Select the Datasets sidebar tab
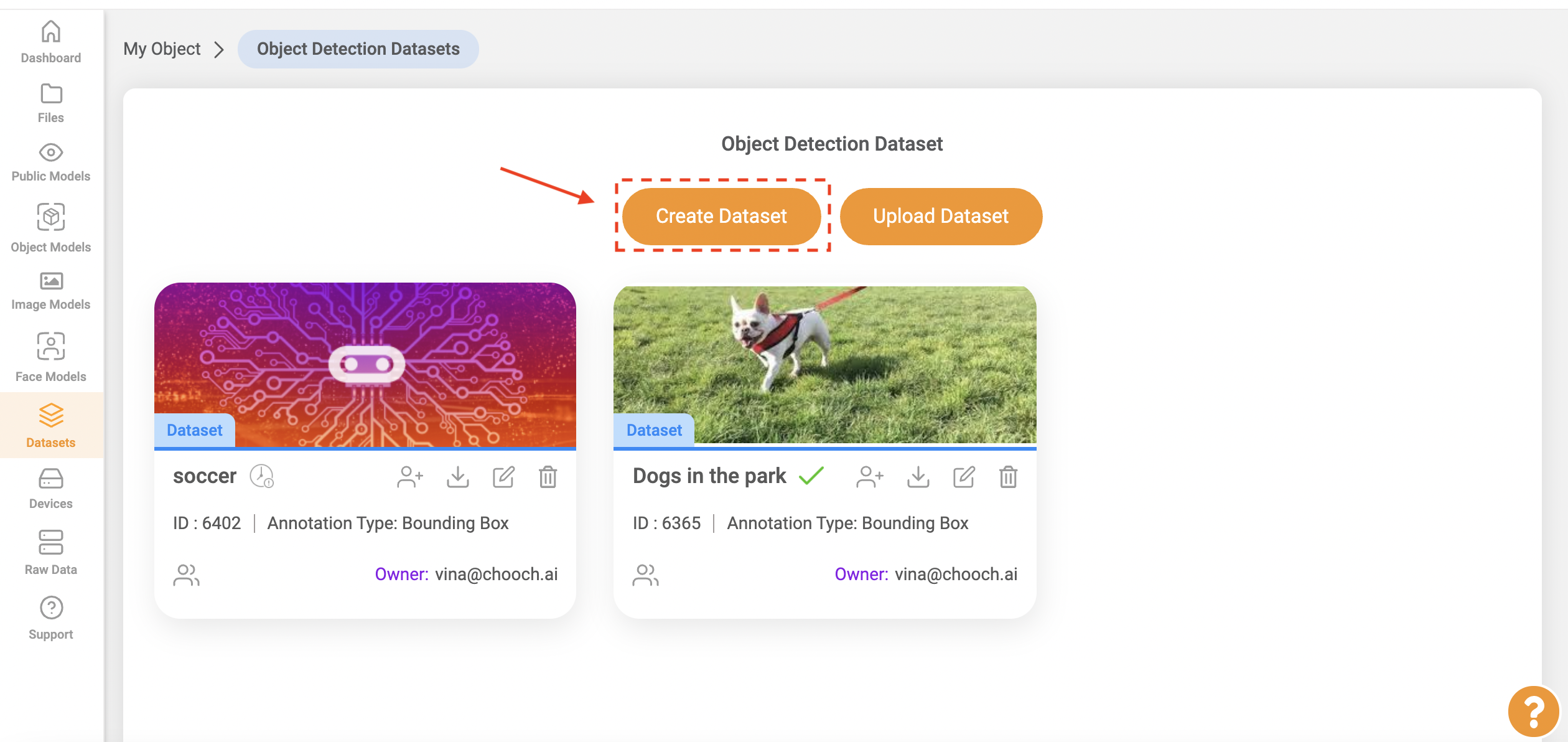 [51, 425]
